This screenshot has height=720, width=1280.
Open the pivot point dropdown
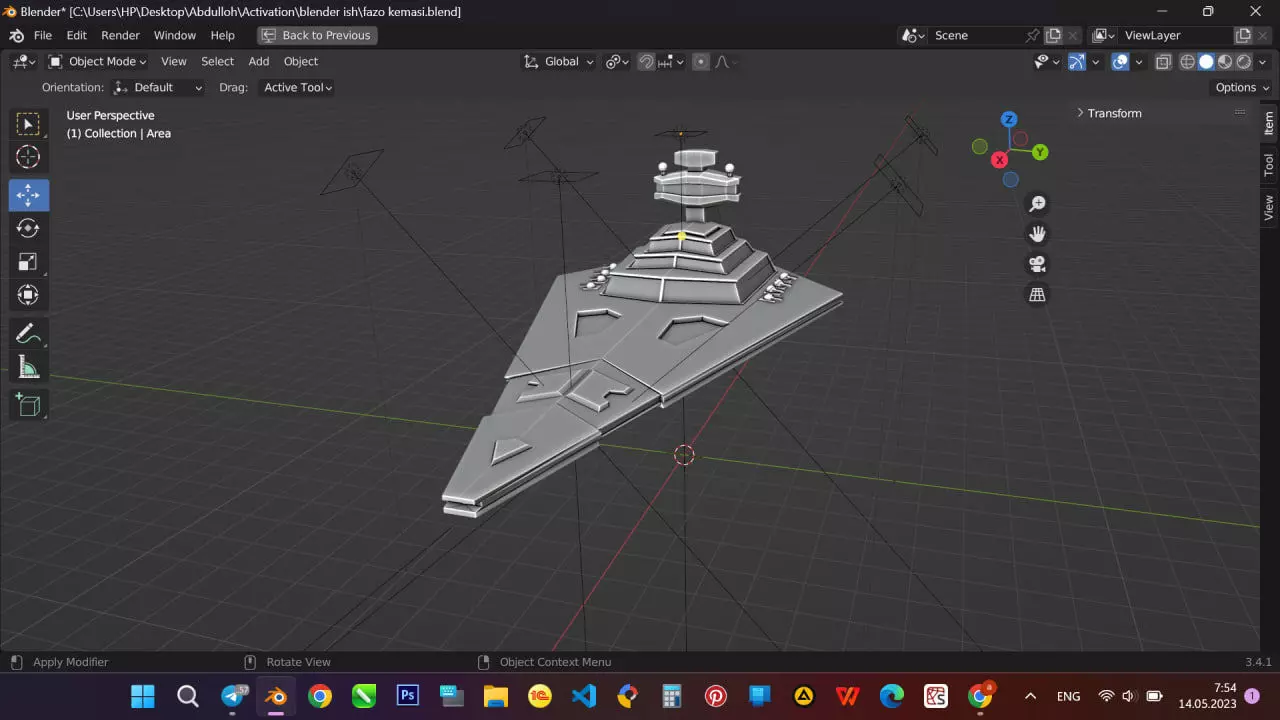pyautogui.click(x=617, y=62)
